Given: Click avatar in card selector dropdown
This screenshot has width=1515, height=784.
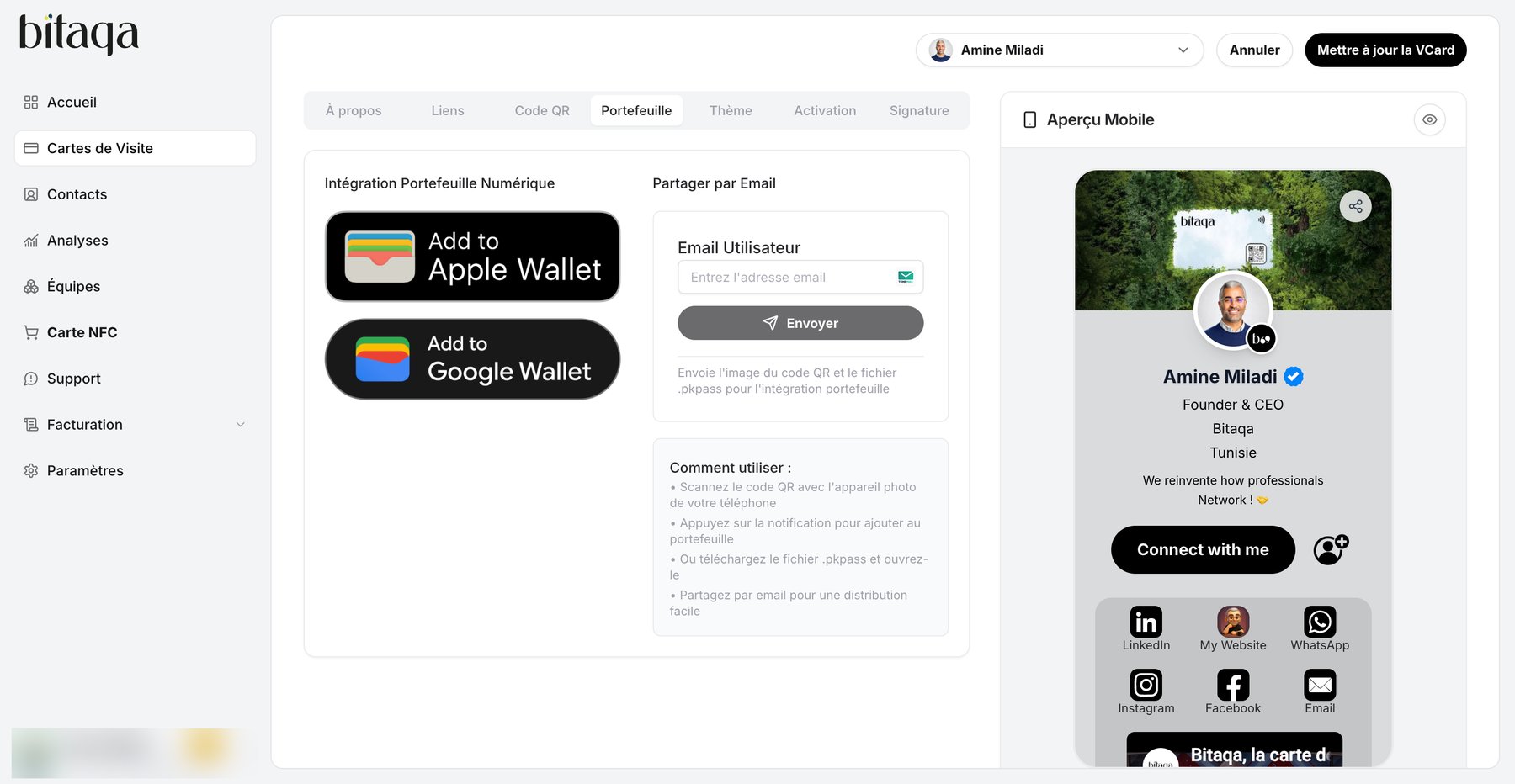Looking at the screenshot, I should tap(940, 50).
